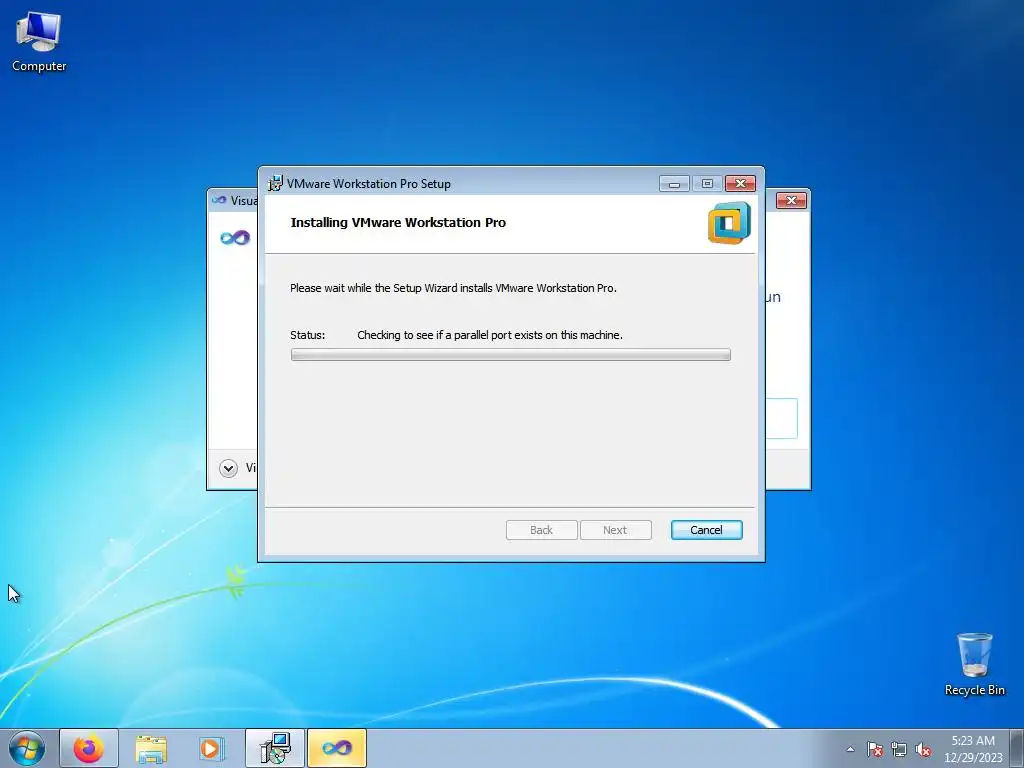Click the maximize button of VMware Setup
Viewport: 1024px width, 768px height.
pyautogui.click(x=707, y=184)
